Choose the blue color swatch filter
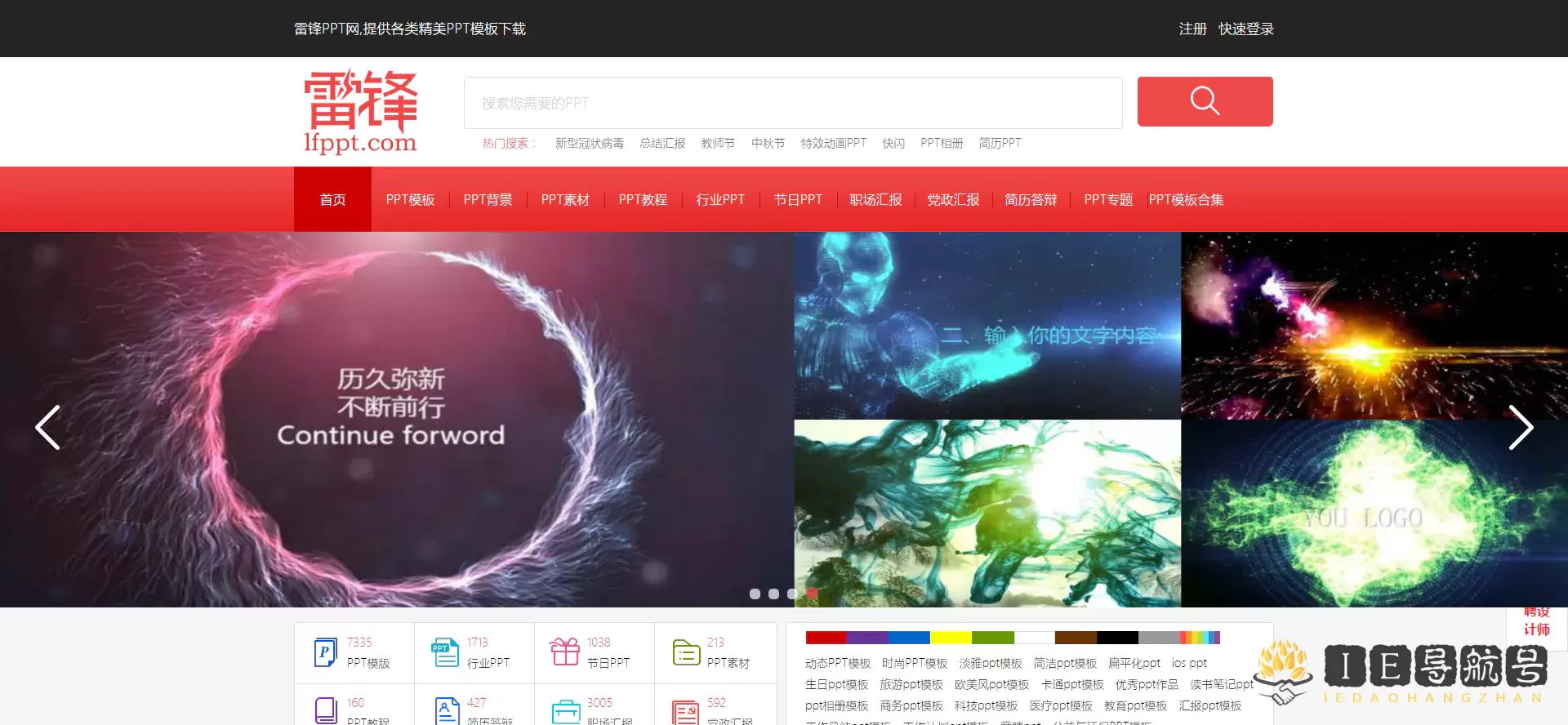The image size is (1568, 725). [x=909, y=638]
